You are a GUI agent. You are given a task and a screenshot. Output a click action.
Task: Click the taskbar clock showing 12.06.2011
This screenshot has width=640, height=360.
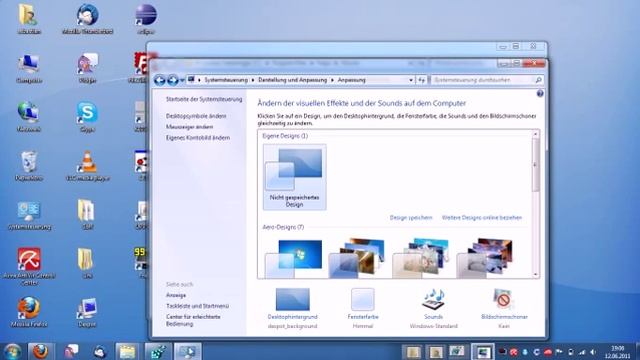[x=618, y=352]
